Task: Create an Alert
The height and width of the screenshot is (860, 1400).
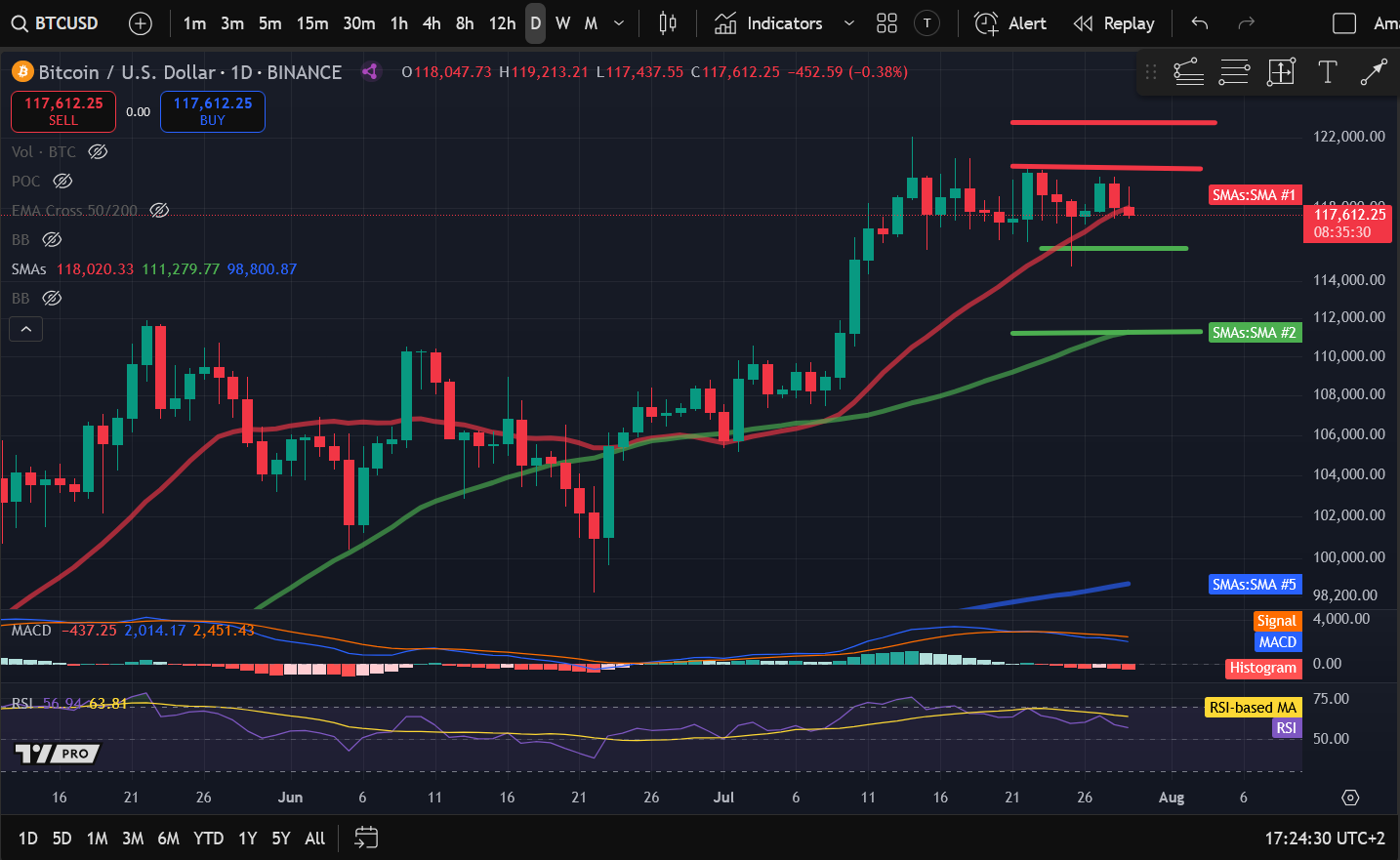Action: point(1010,23)
